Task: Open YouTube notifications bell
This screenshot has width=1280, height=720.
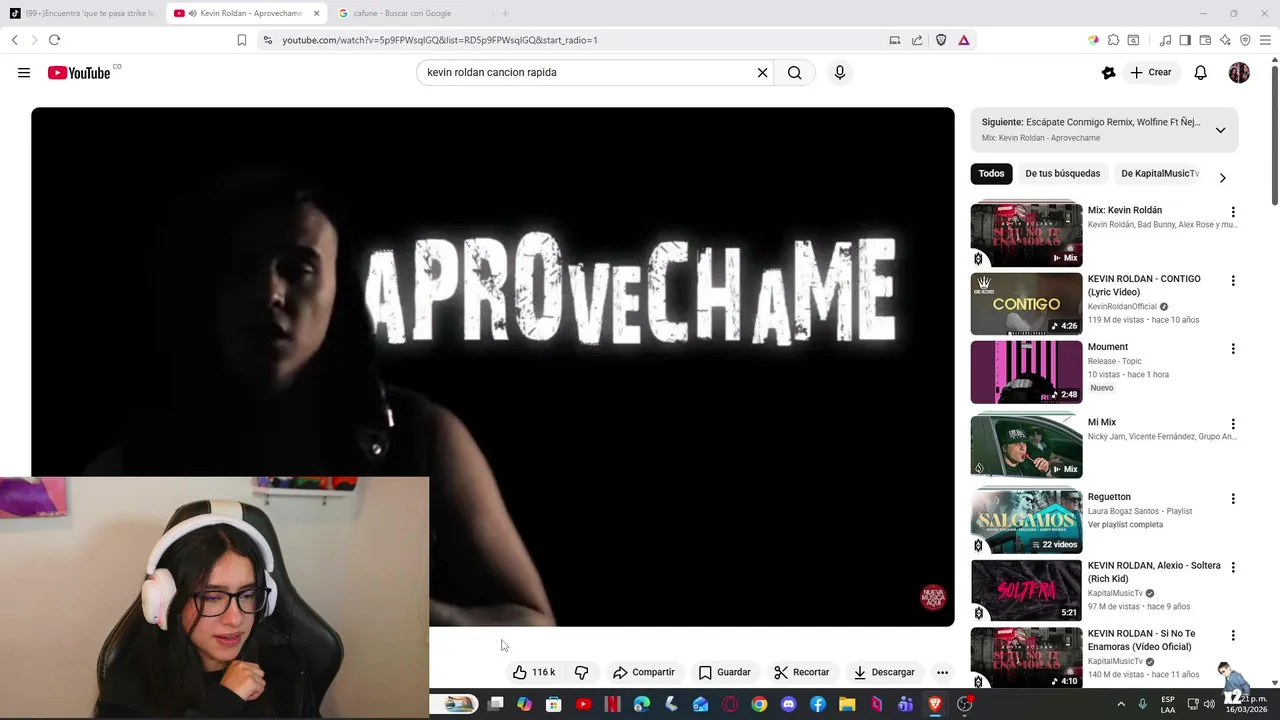Action: pos(1201,72)
